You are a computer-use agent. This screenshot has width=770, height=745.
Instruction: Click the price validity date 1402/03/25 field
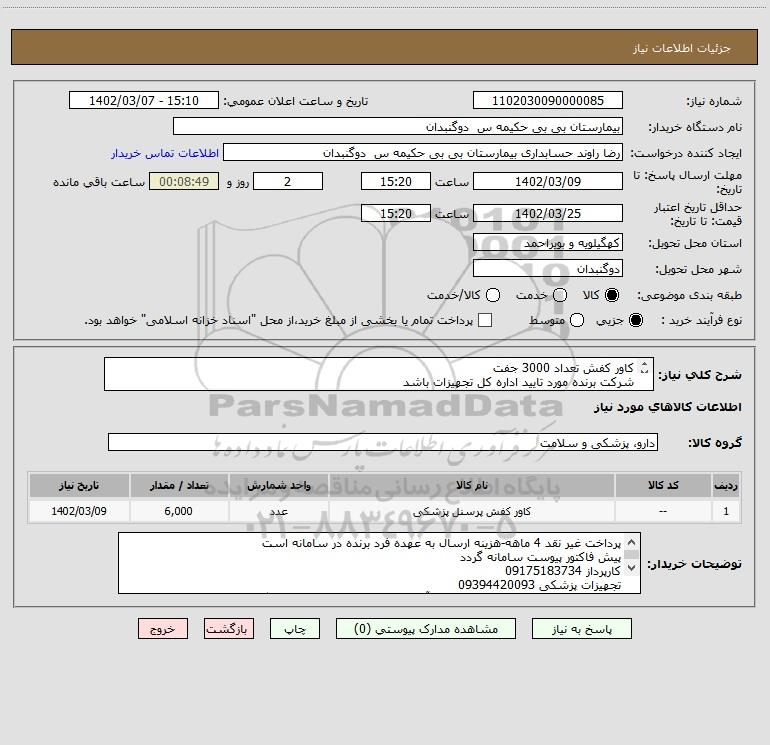pyautogui.click(x=548, y=213)
